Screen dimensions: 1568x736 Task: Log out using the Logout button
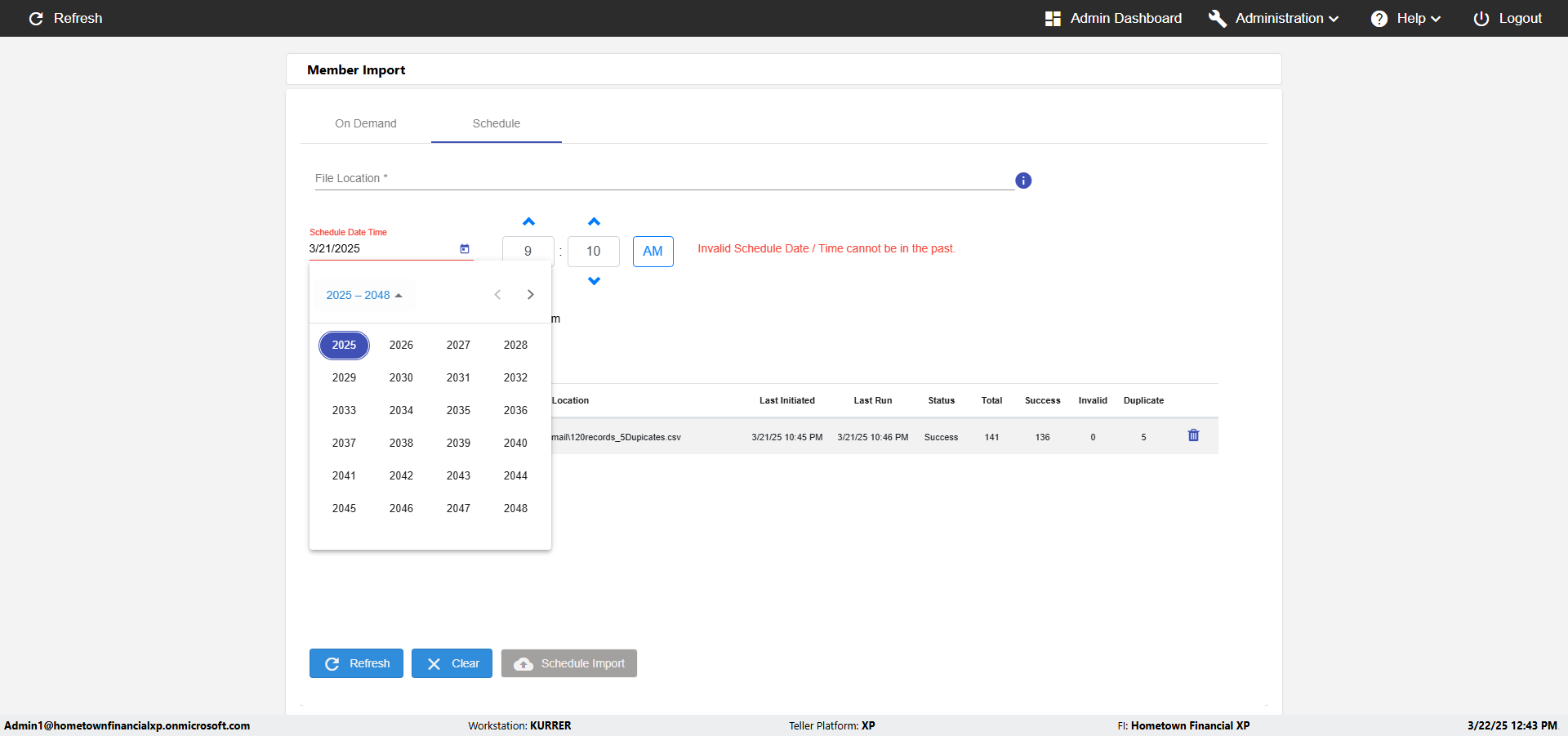pos(1508,18)
